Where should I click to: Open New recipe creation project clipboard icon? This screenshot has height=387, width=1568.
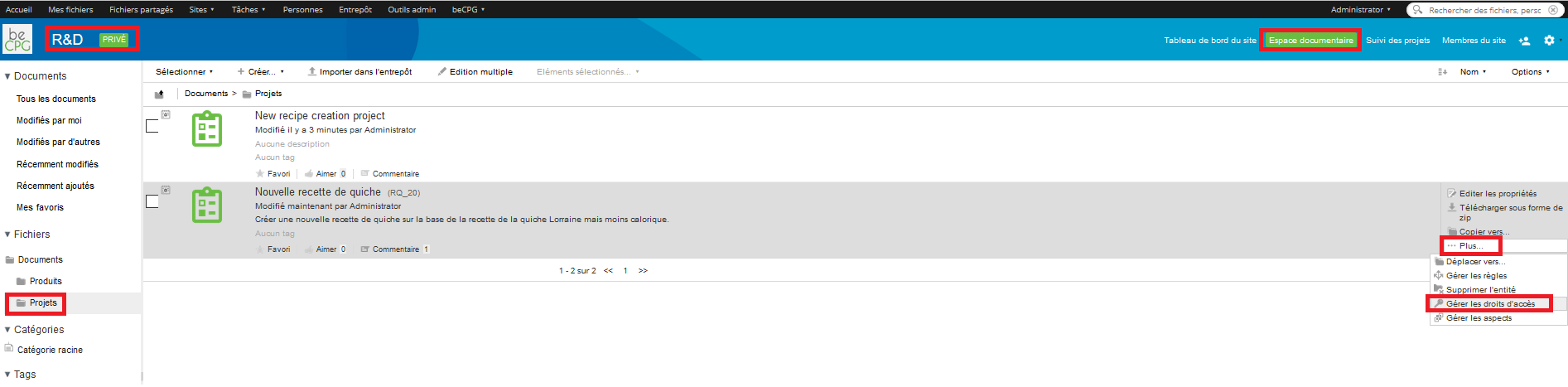point(207,130)
